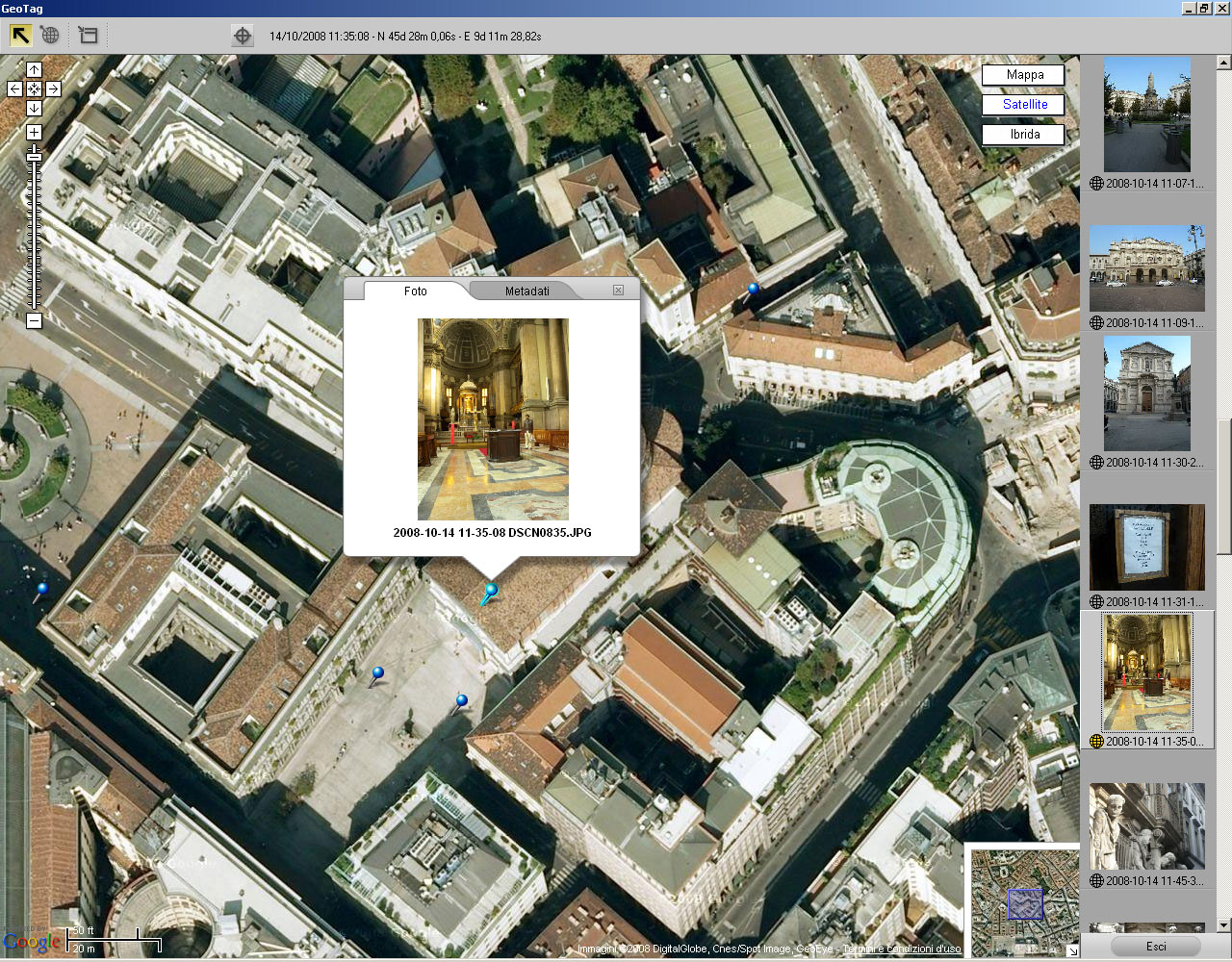This screenshot has width=1232, height=962.
Task: Select thumbnail 2008-10-14 11-07-1
Action: [x=1146, y=114]
